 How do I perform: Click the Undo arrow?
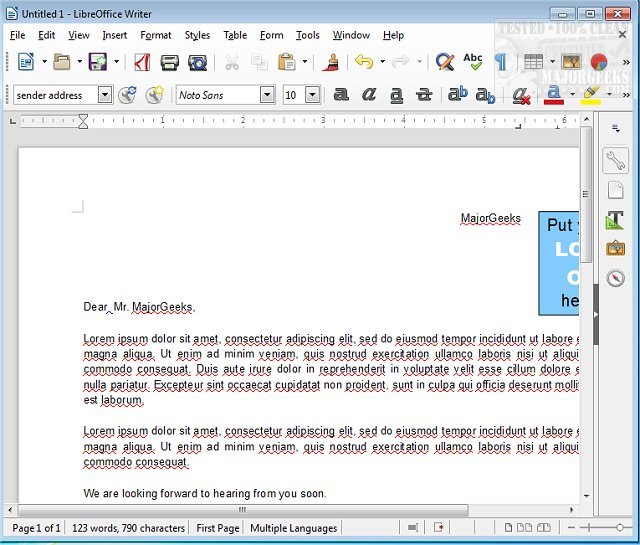(364, 62)
